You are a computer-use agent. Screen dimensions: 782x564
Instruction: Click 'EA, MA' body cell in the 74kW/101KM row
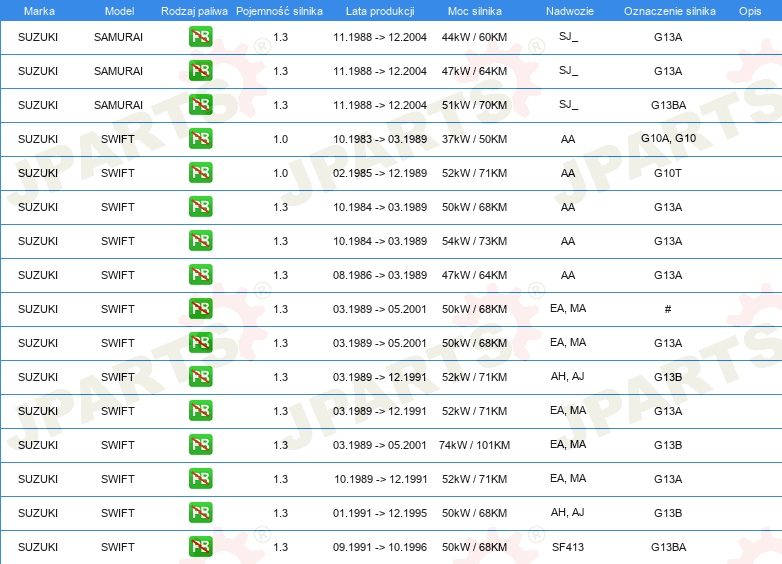point(568,445)
